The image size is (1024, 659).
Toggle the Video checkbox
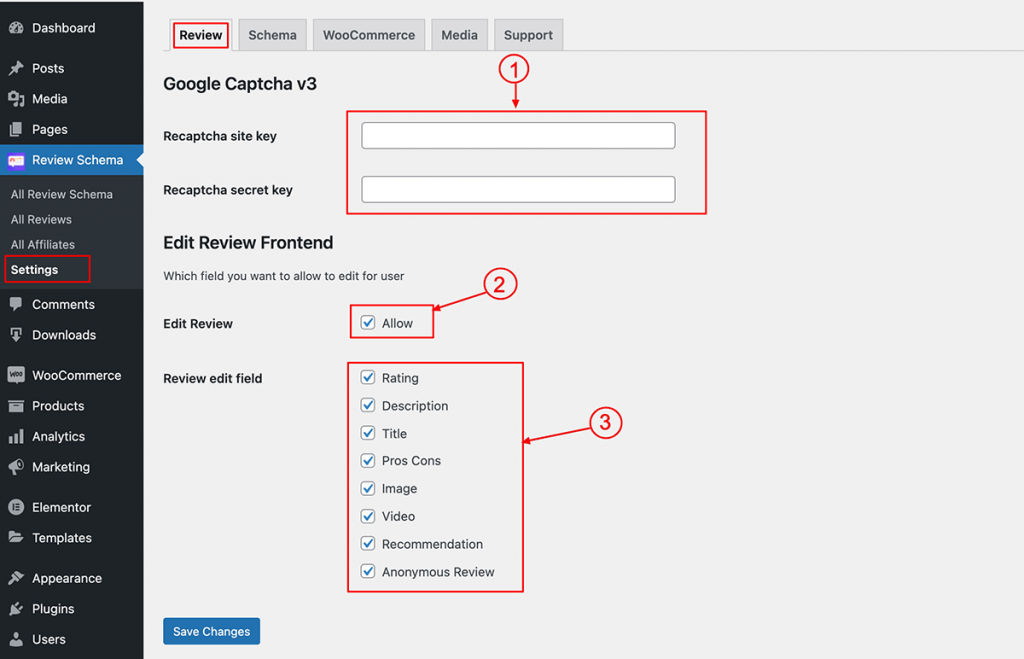click(368, 516)
